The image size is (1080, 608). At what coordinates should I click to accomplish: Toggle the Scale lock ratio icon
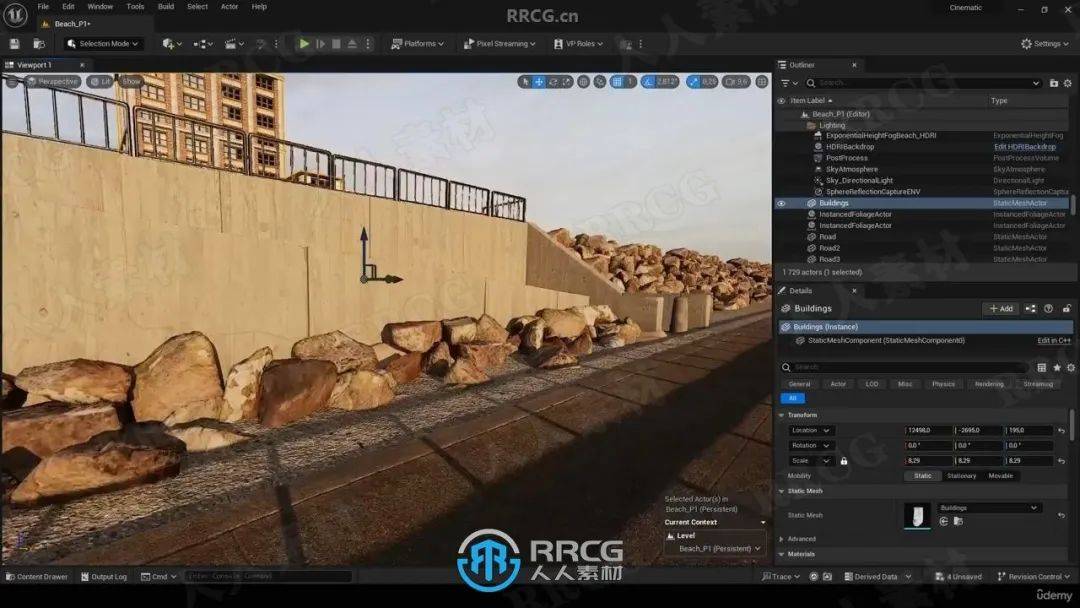click(844, 461)
